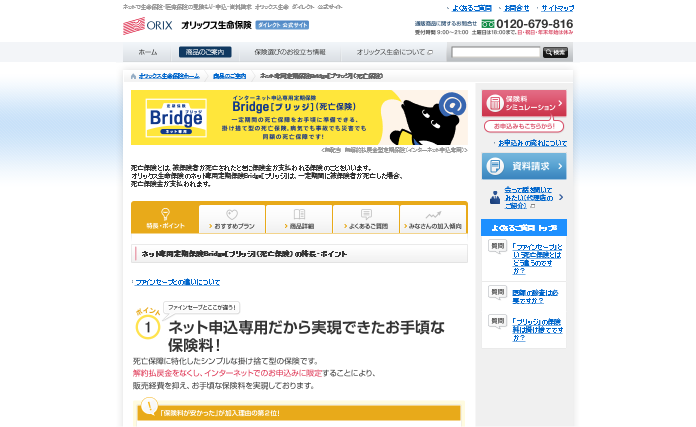696x427 pixels.
Task: Click the book icon on 商品詳細 tab
Action: coord(299,214)
